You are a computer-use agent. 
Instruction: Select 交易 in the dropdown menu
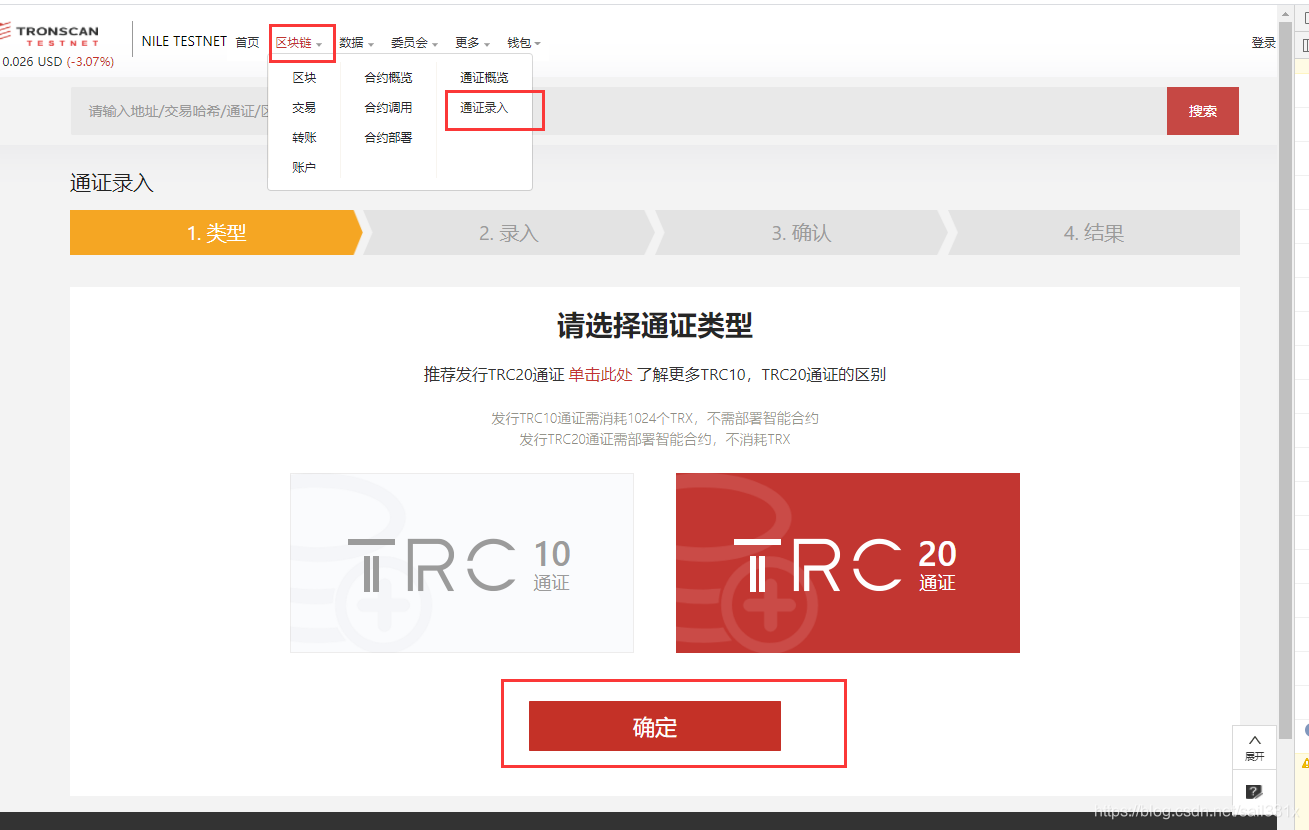[x=304, y=108]
